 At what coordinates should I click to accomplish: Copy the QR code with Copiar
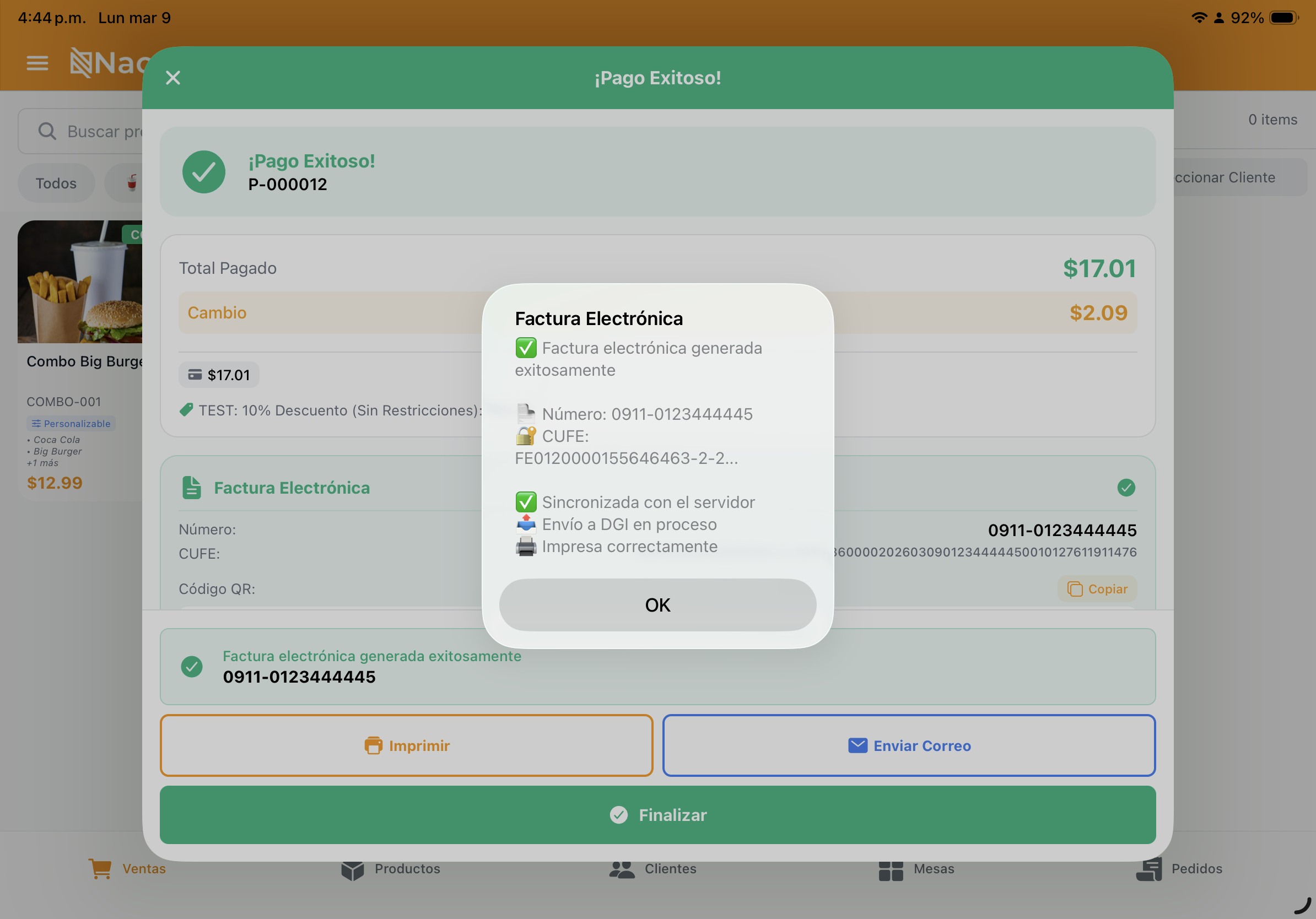pyautogui.click(x=1097, y=589)
